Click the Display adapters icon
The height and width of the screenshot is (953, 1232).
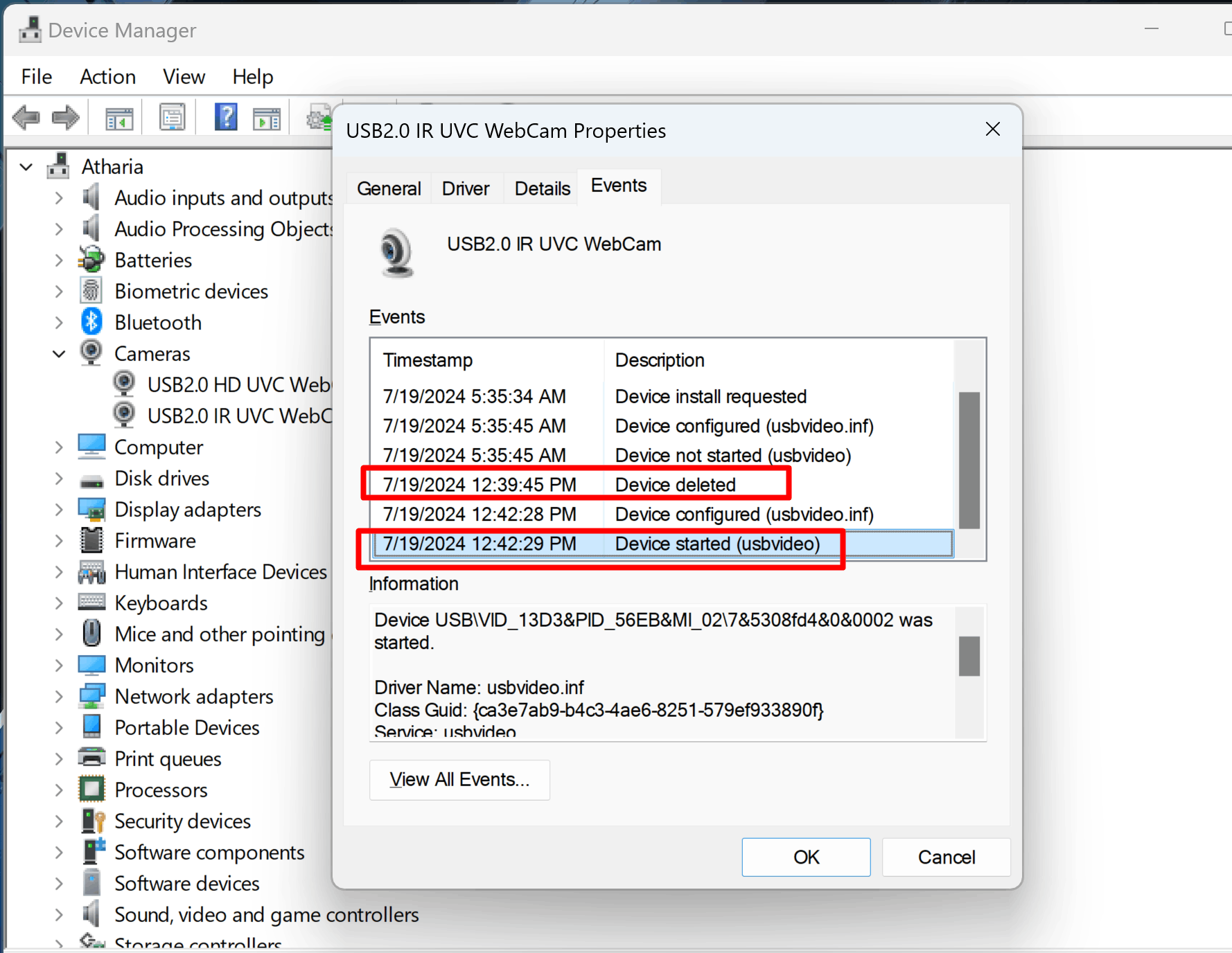click(x=91, y=509)
